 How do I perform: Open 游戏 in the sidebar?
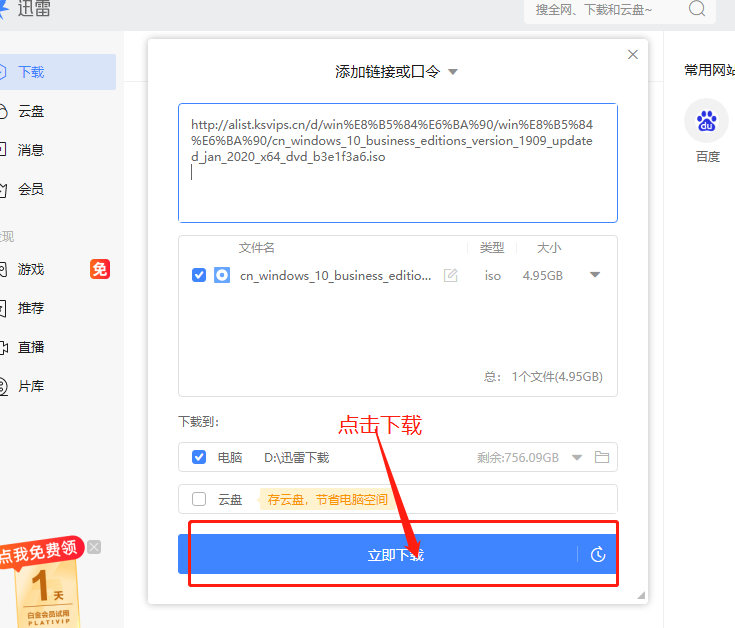(31, 269)
